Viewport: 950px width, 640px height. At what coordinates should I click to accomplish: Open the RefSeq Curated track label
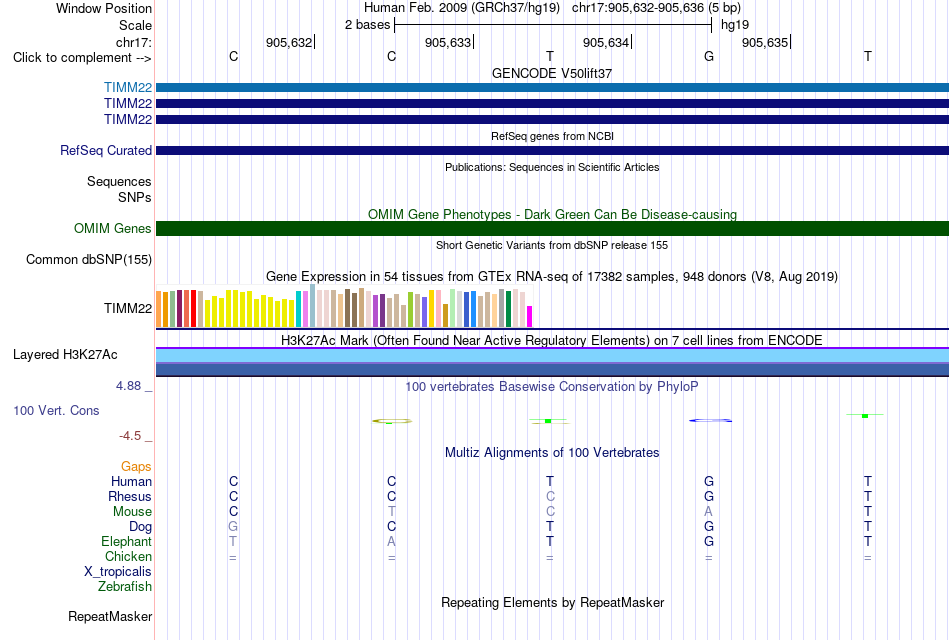pyautogui.click(x=106, y=150)
